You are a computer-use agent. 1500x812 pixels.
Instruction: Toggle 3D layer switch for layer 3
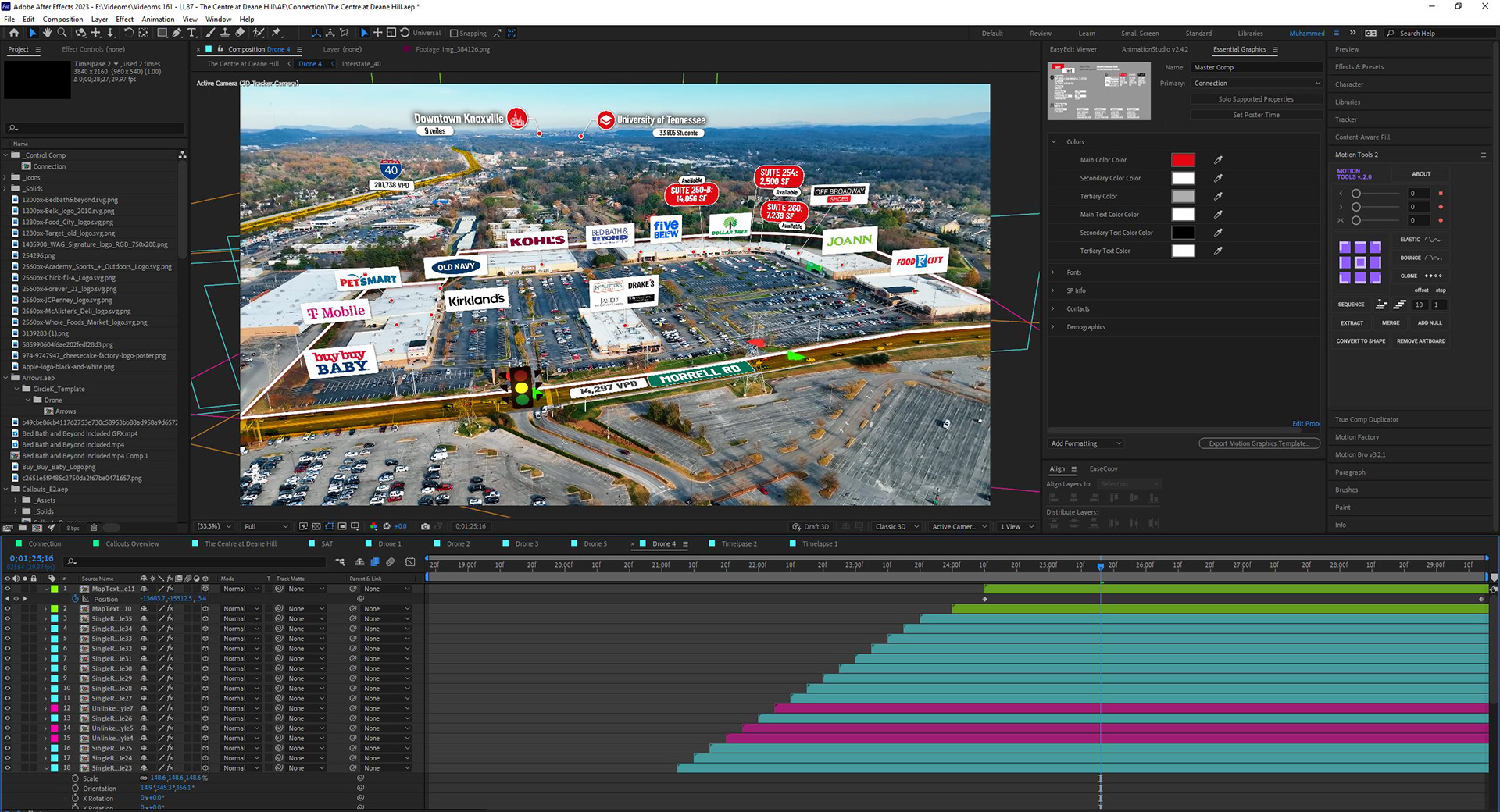point(205,619)
